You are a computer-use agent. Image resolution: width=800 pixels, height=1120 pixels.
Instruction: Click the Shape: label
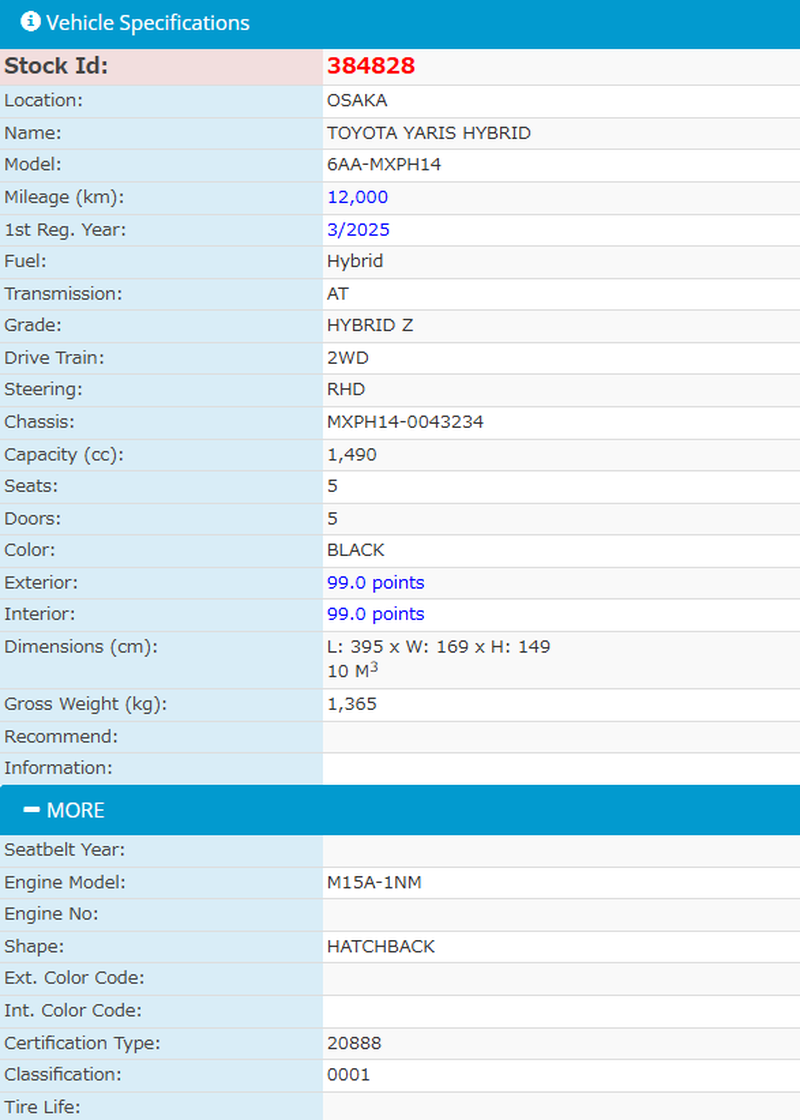[34, 946]
